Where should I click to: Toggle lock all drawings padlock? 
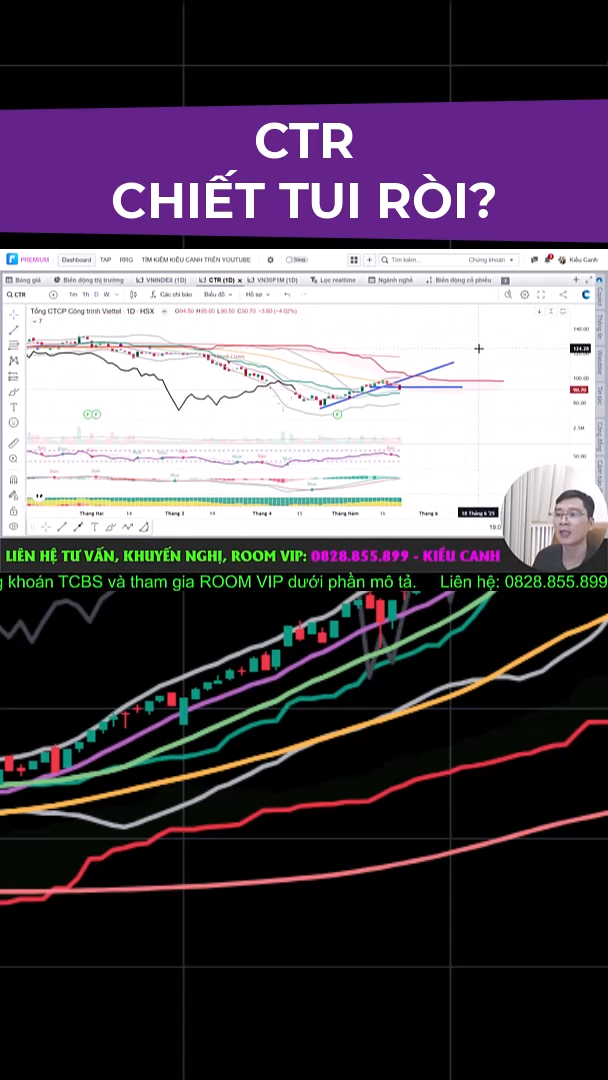click(13, 511)
